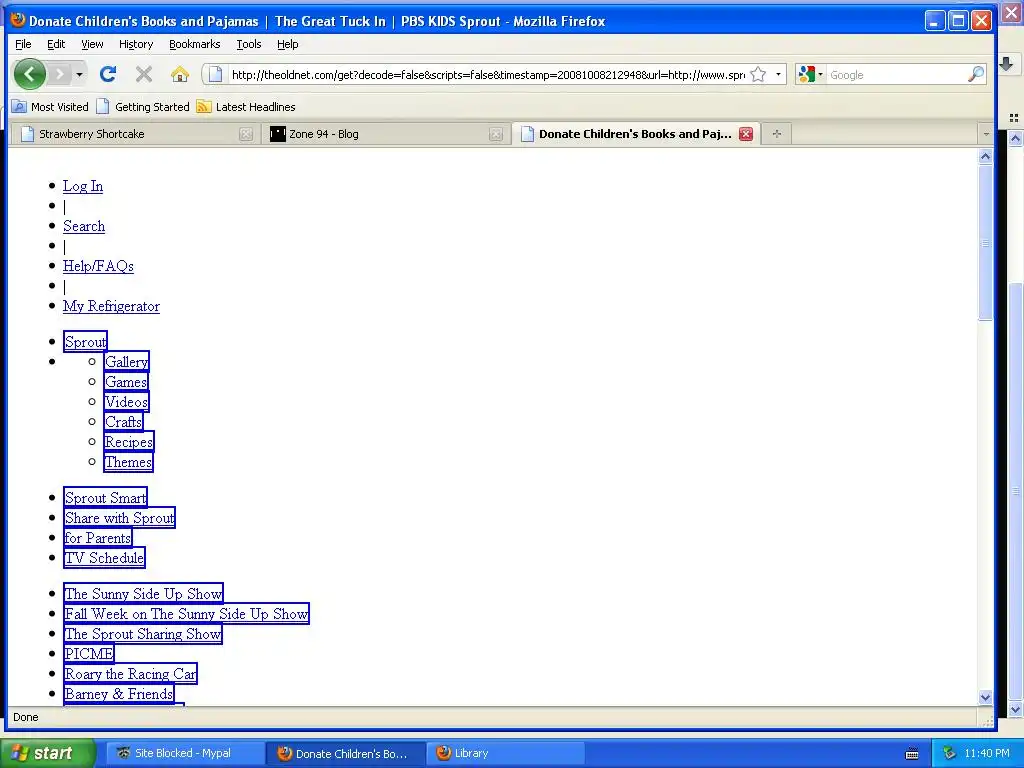Click the address bar URL field
Screen dimensions: 1024x768
tap(488, 74)
